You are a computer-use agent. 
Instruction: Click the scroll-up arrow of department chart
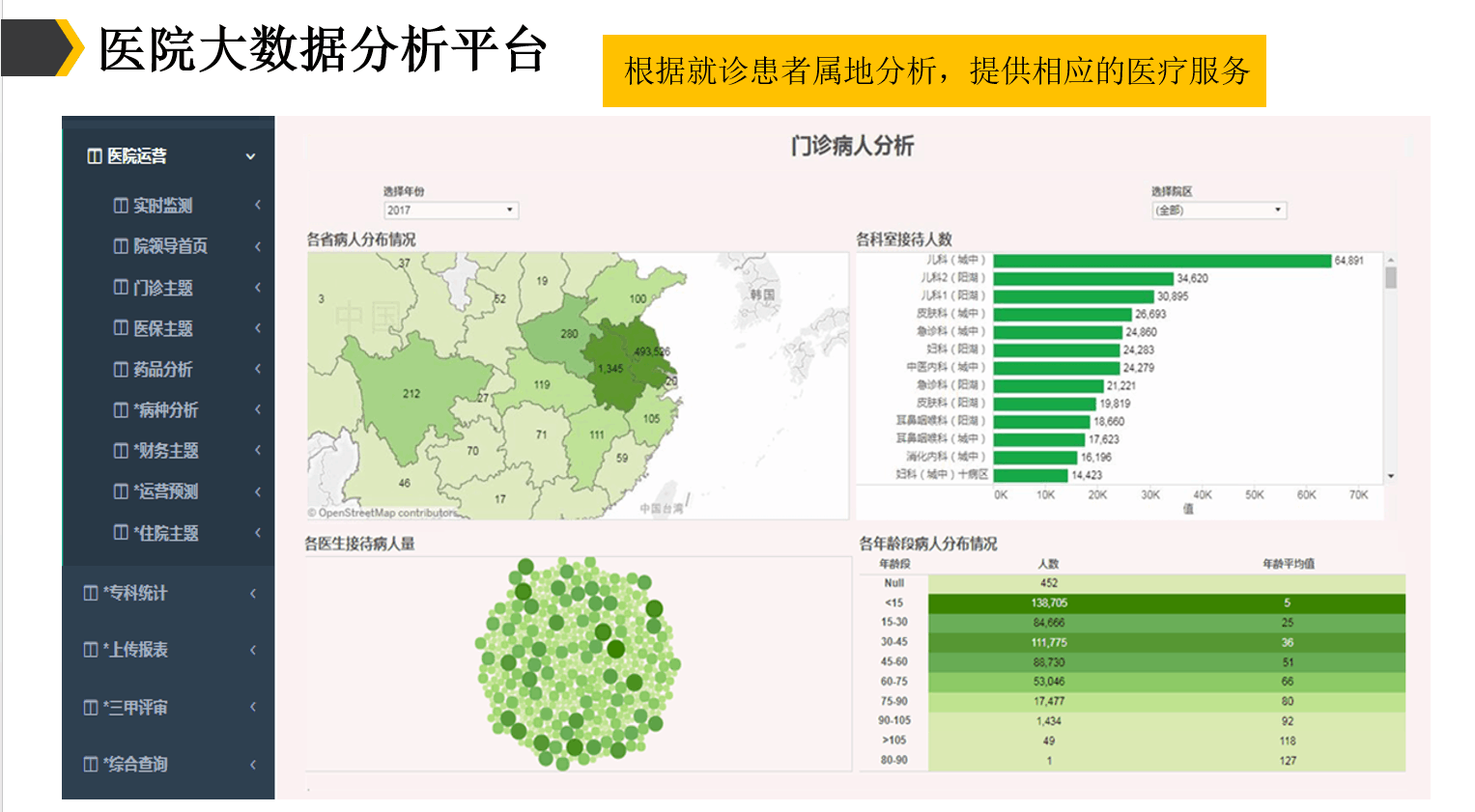[1391, 260]
